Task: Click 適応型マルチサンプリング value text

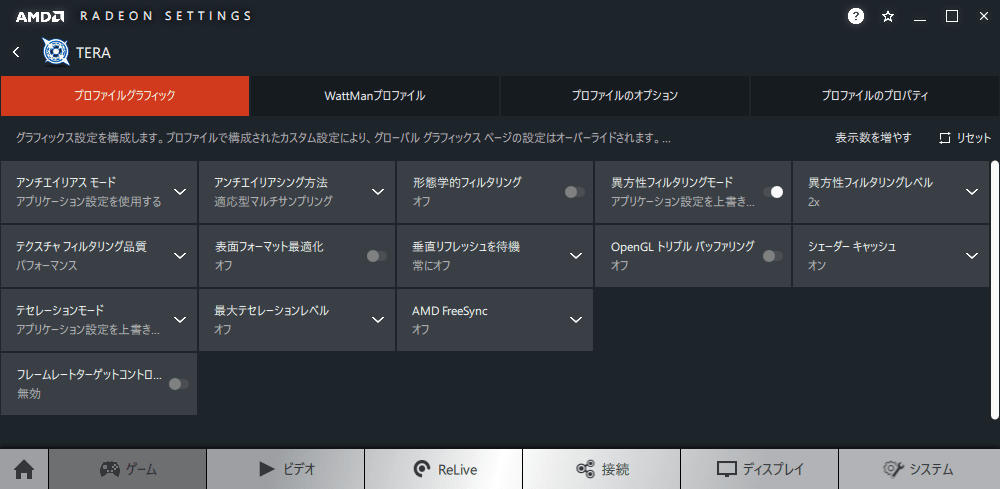Action: click(274, 202)
